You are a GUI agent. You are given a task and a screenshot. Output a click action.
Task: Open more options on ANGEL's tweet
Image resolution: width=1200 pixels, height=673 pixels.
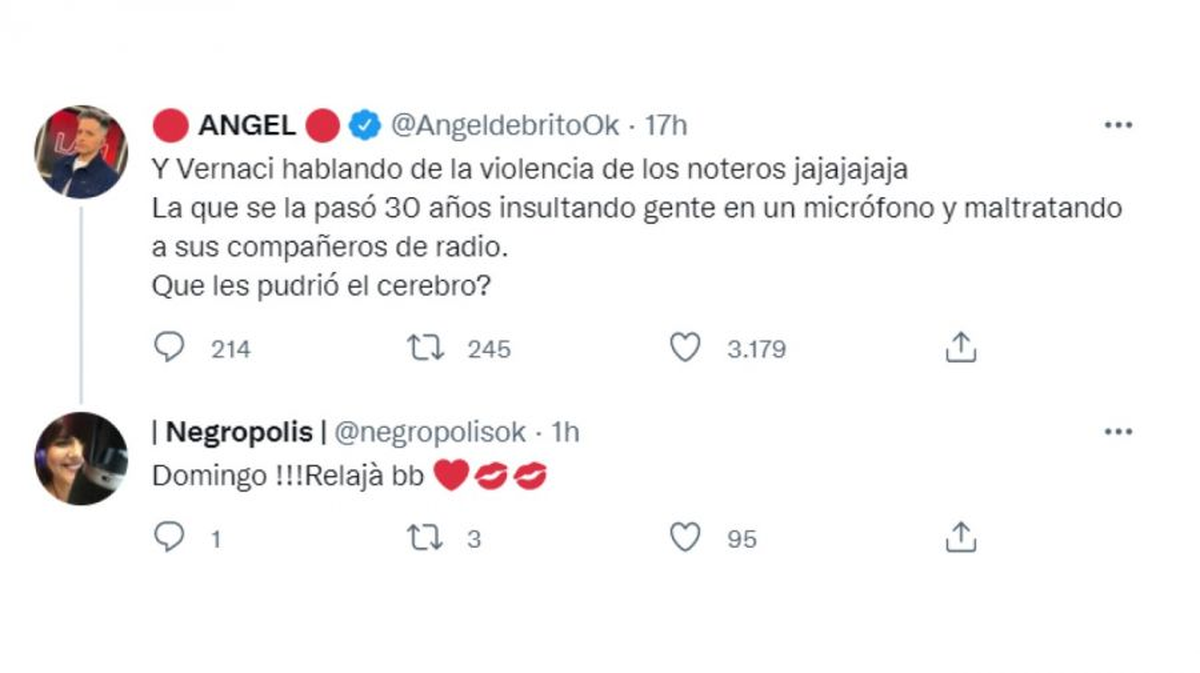[1117, 126]
